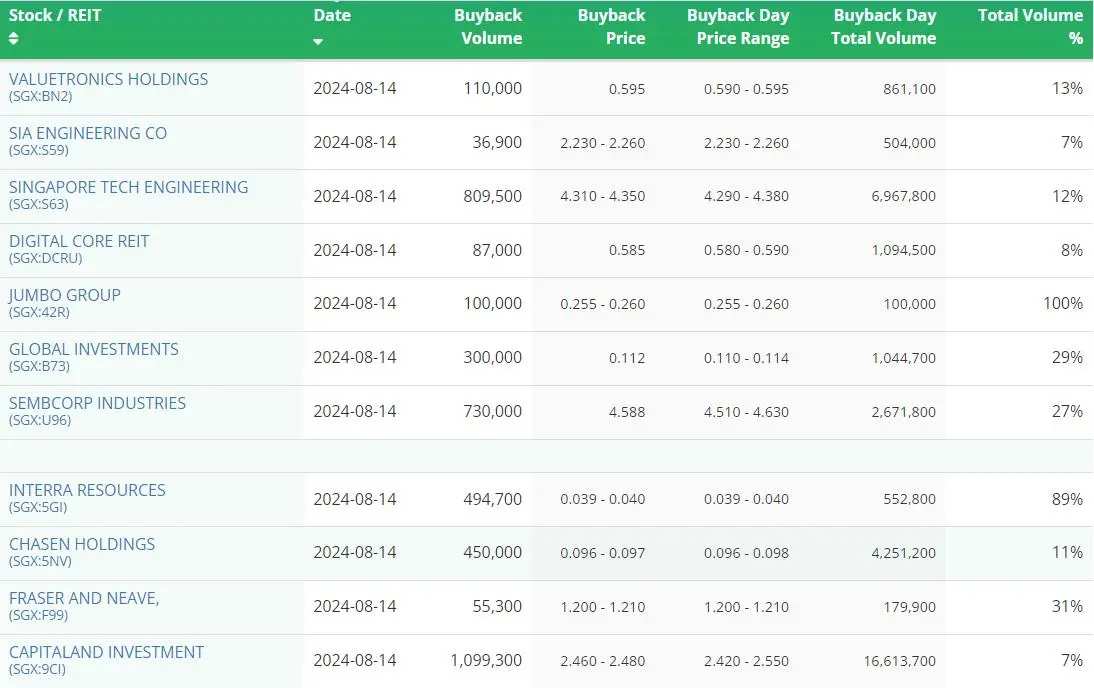
Task: Sort descending by Date arrow
Action: [x=318, y=42]
